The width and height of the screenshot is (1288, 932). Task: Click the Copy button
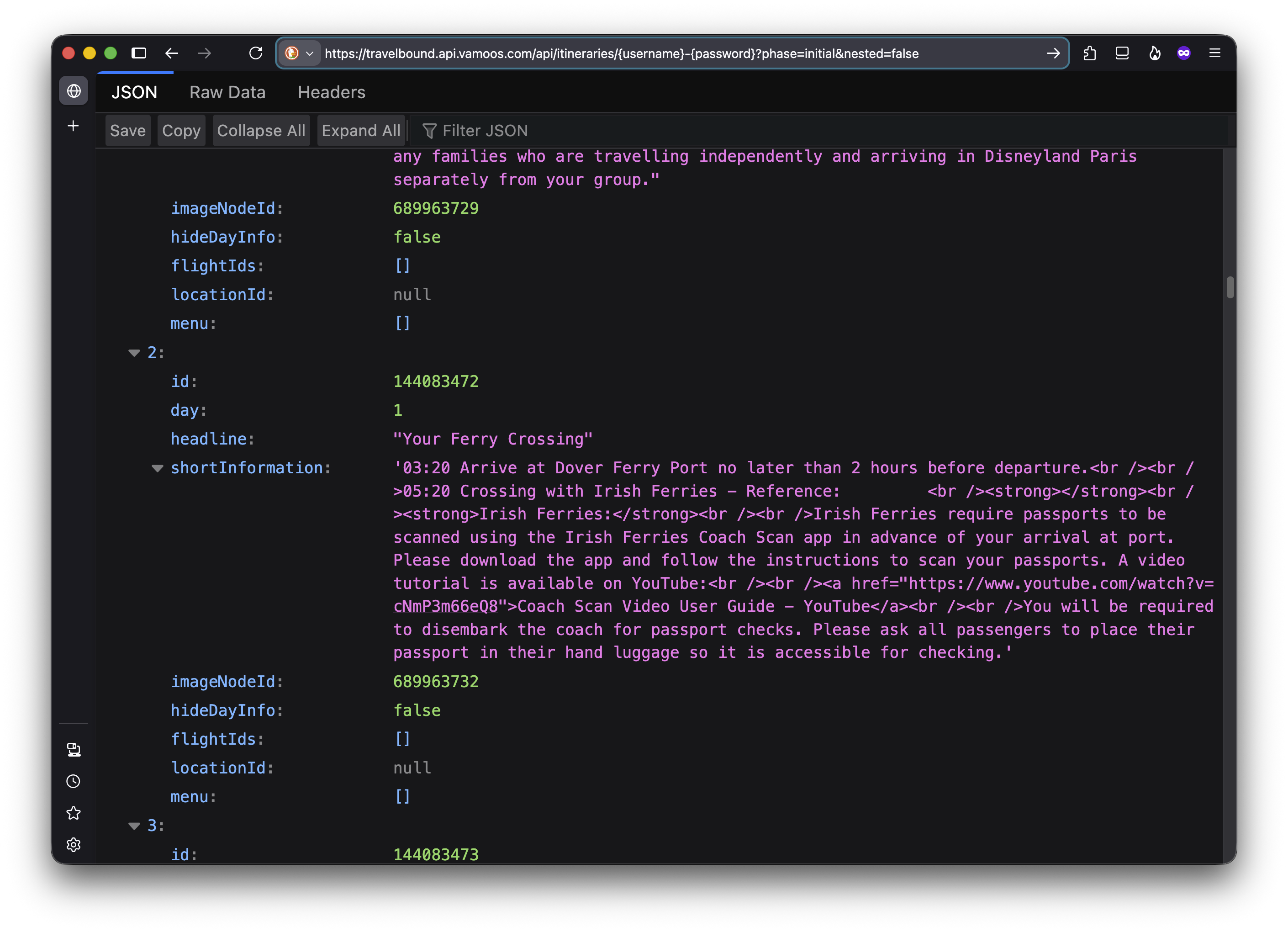181,131
